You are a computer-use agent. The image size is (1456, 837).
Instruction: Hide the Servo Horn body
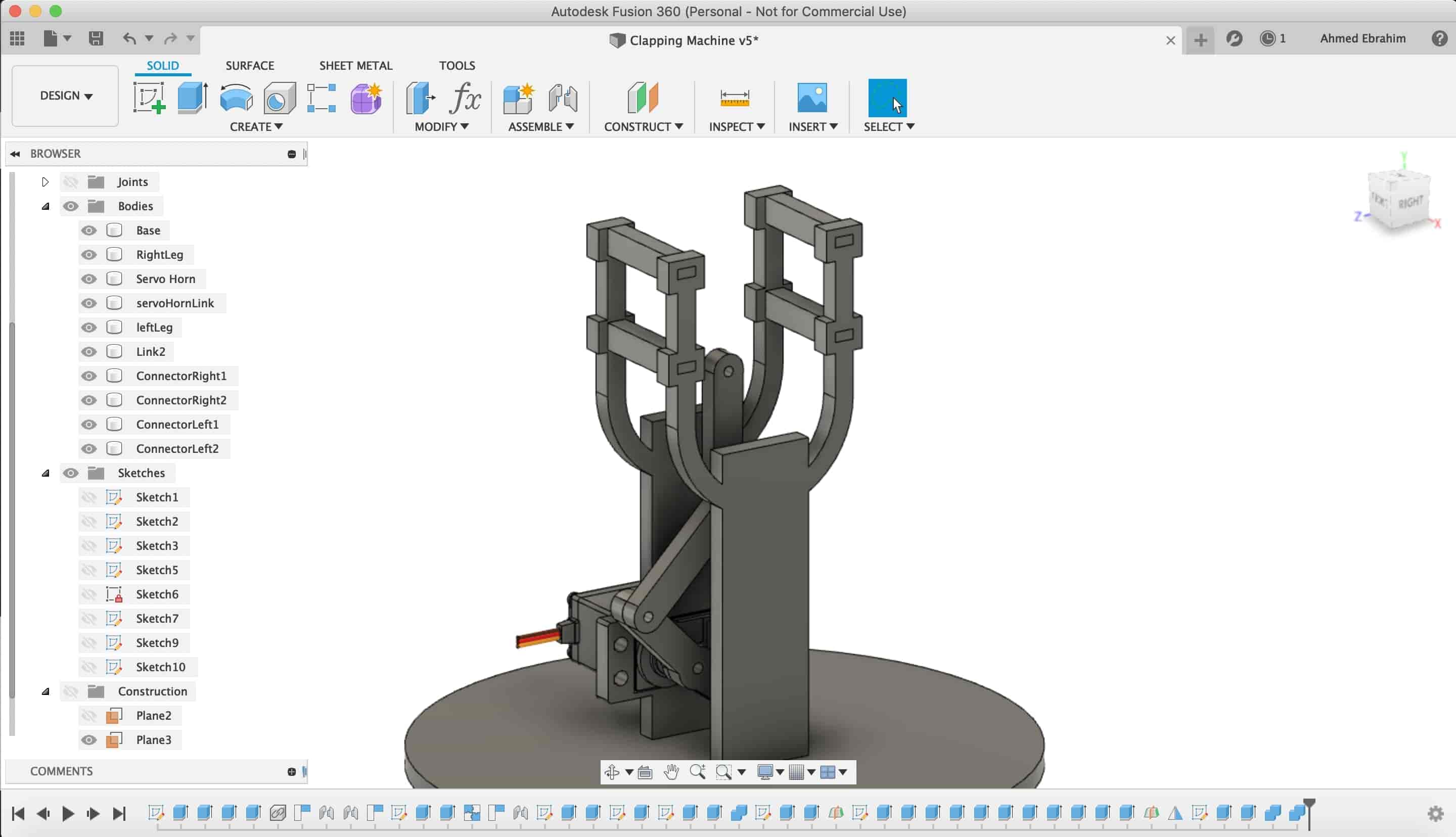coord(88,279)
